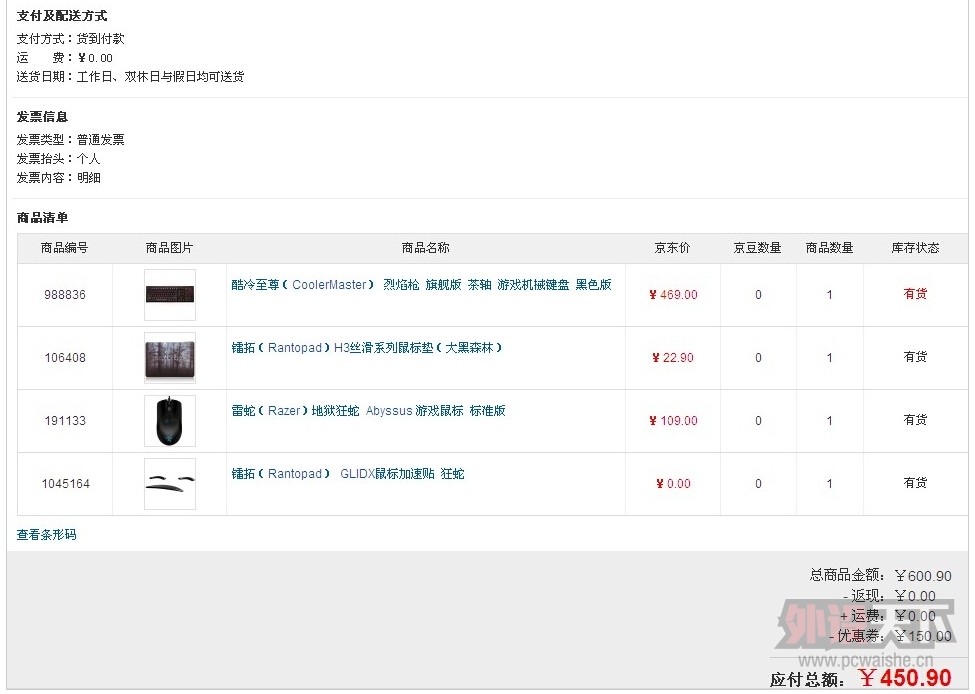Click the 应付总额 ¥450.90 total

861,678
